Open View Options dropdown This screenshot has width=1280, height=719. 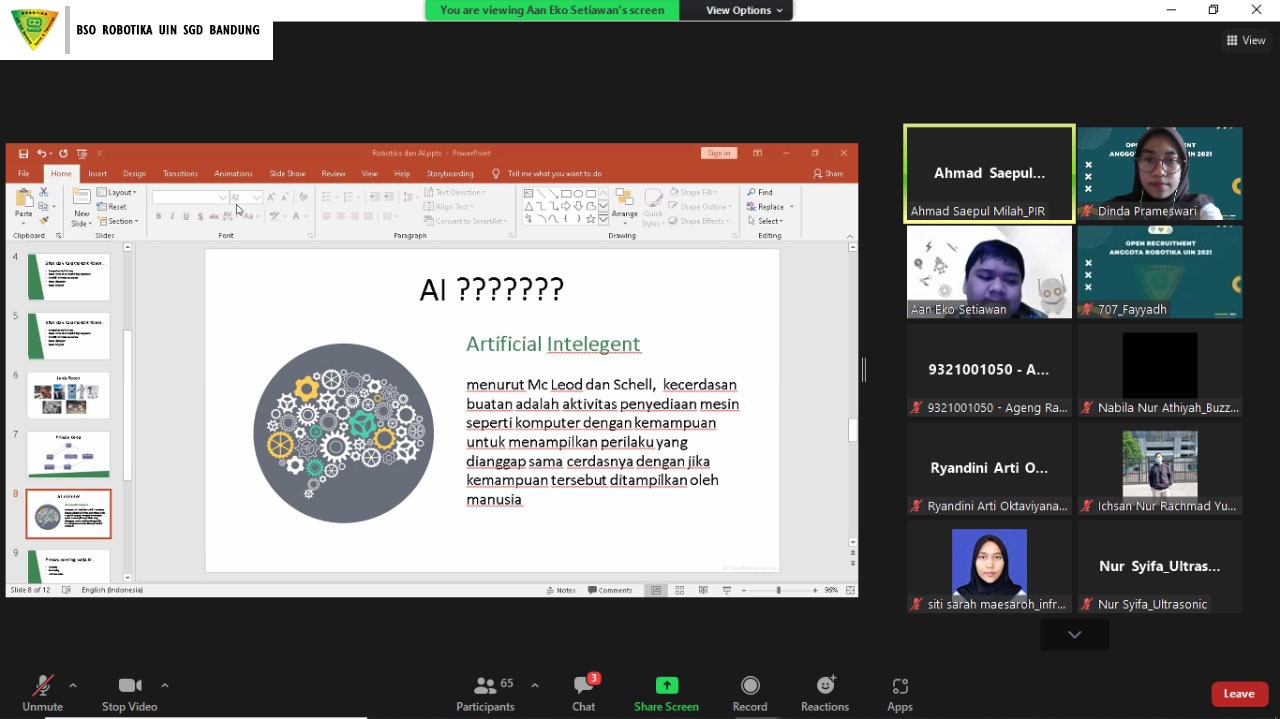(744, 10)
